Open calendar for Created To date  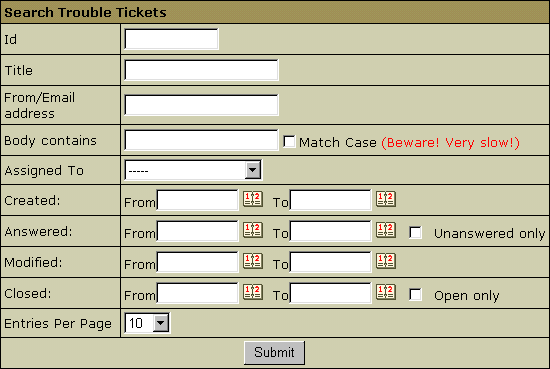click(x=386, y=199)
